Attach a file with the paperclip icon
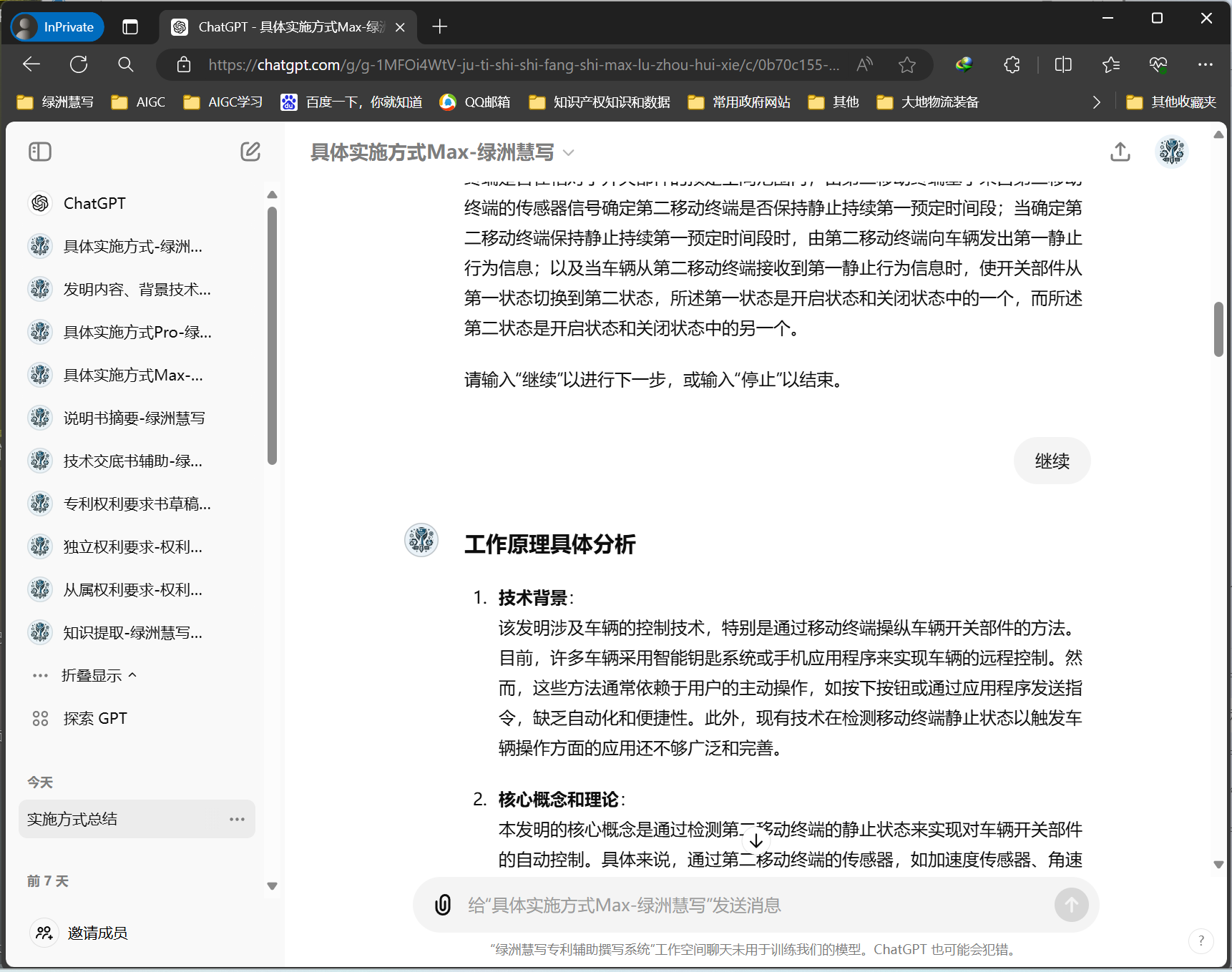The width and height of the screenshot is (1232, 972). [444, 905]
